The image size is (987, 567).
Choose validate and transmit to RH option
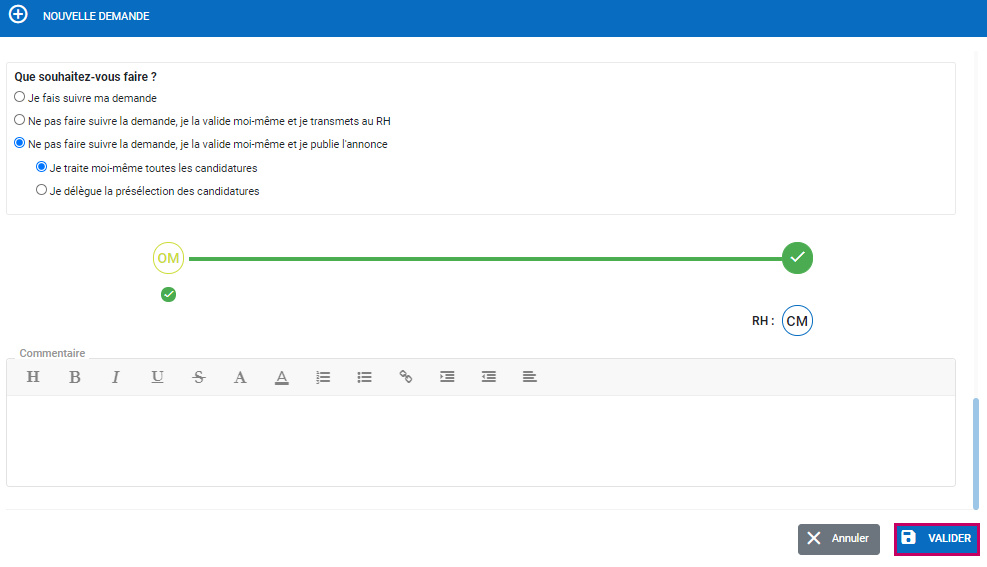(20, 120)
